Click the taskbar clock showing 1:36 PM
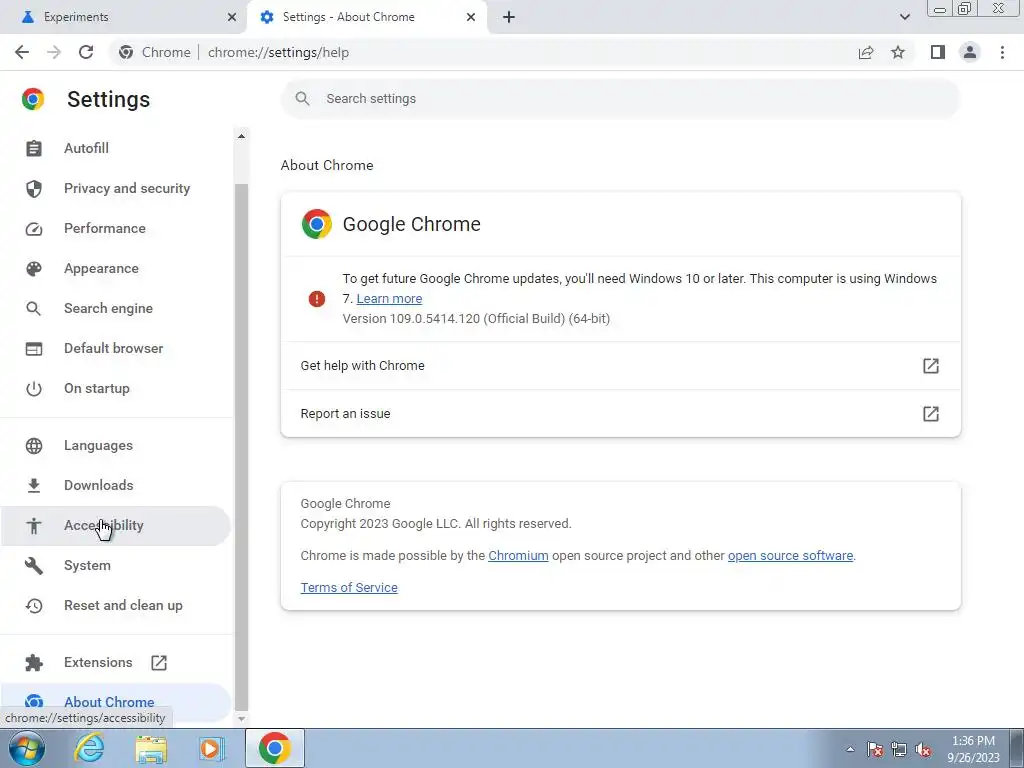This screenshot has height=768, width=1024. tap(973, 749)
